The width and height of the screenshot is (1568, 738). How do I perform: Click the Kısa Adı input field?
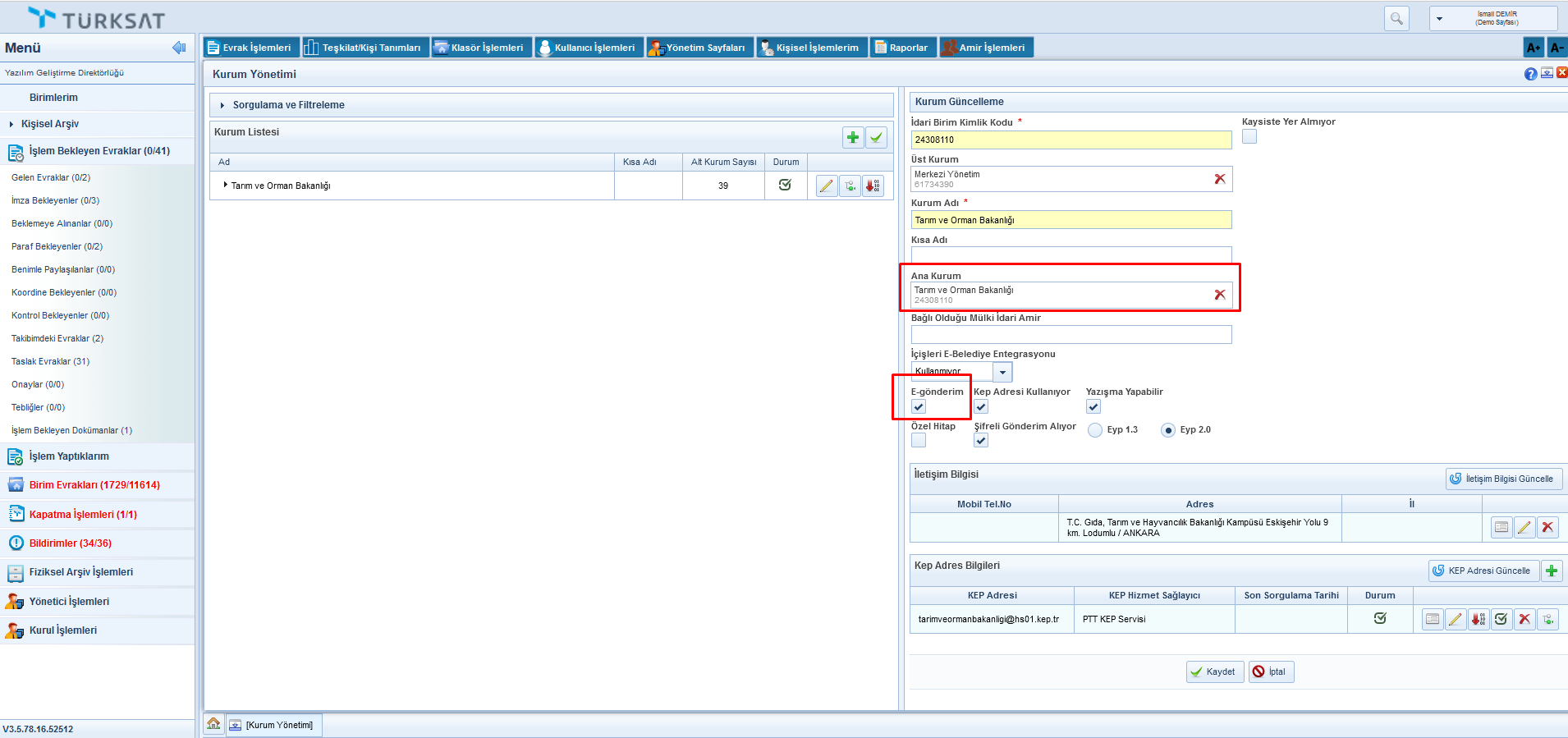click(x=1071, y=254)
